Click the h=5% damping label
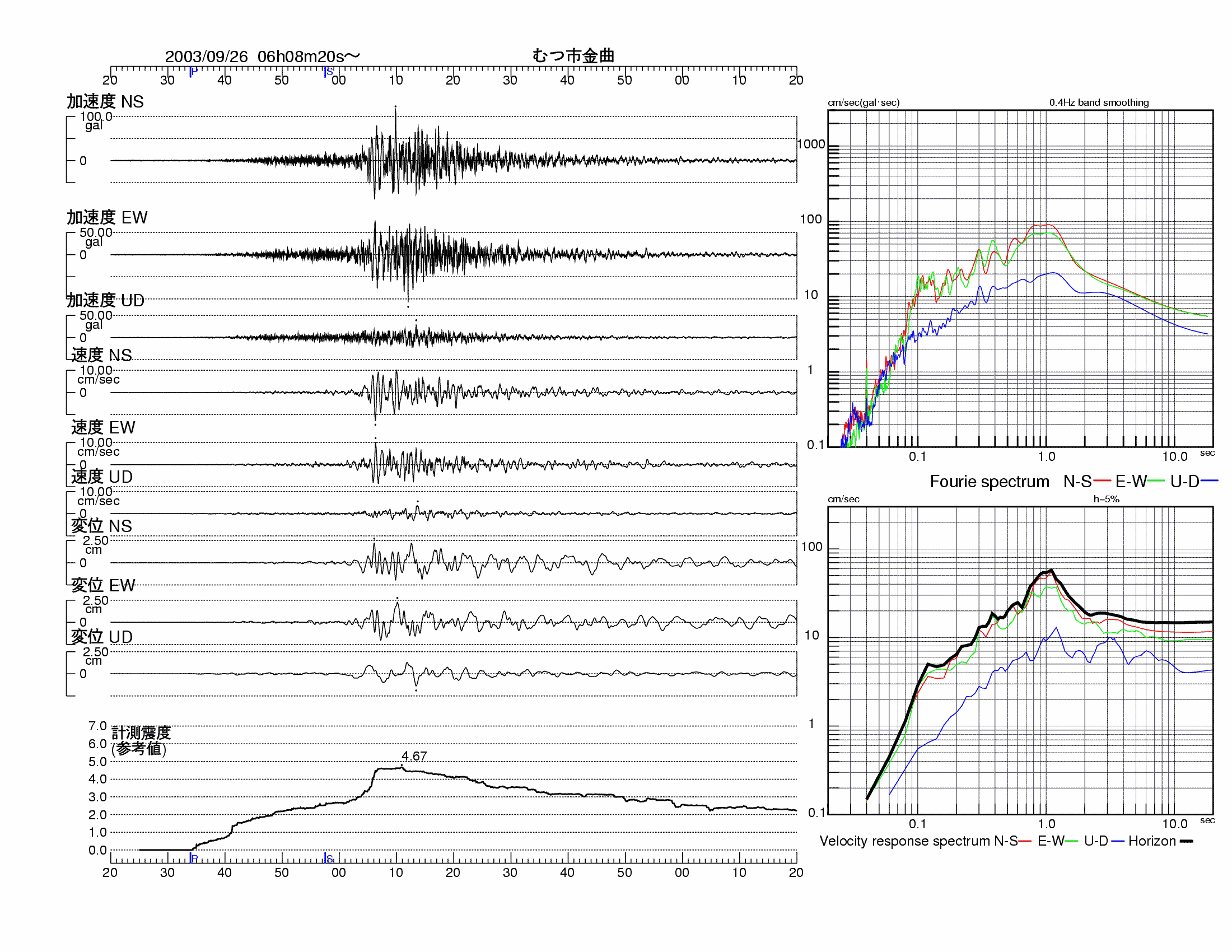1232x952 pixels. click(1105, 499)
